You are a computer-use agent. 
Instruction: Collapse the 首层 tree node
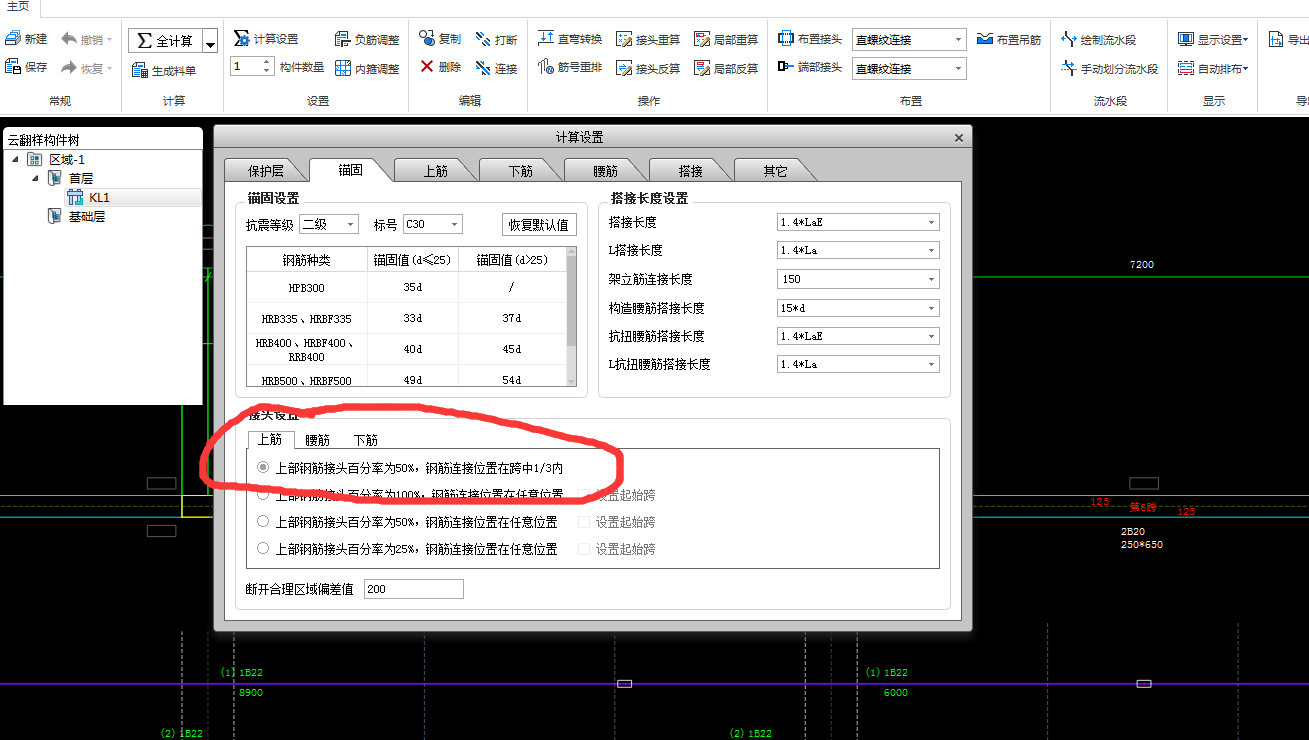34,178
